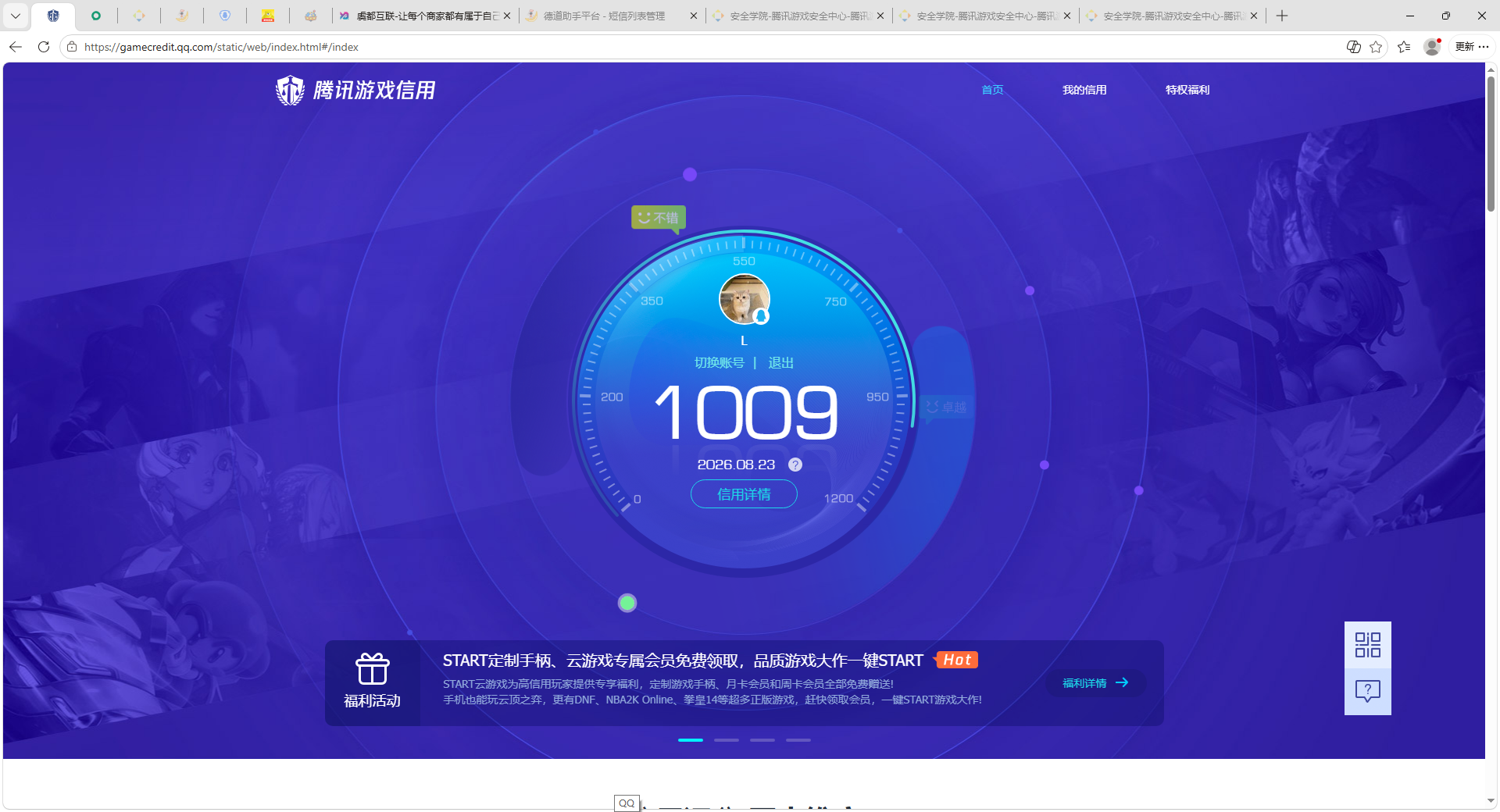Close the 安全学院 tab nearest the new-tab button

click(1254, 16)
